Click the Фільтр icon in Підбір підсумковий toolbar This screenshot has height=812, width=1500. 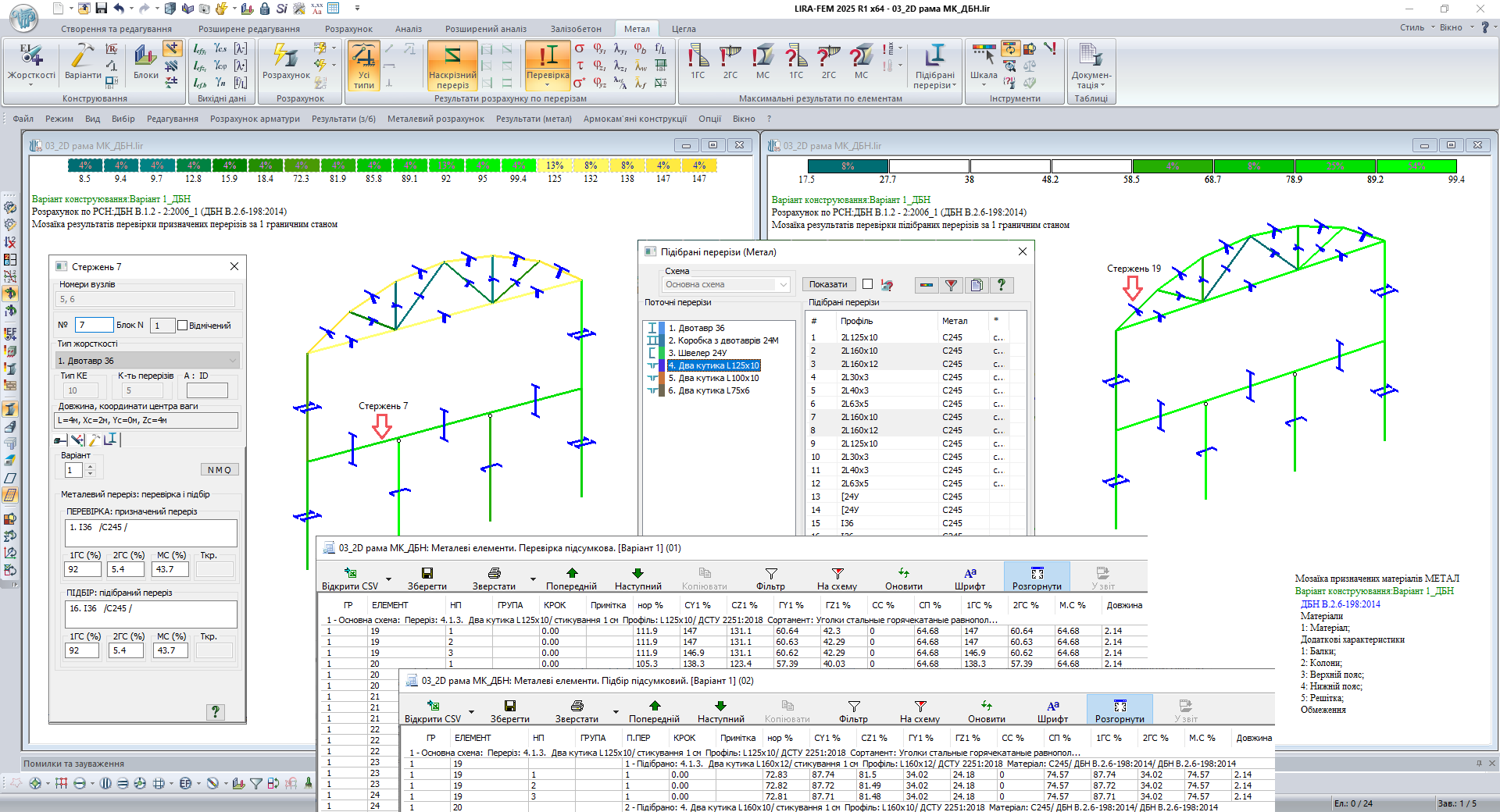pos(853,711)
